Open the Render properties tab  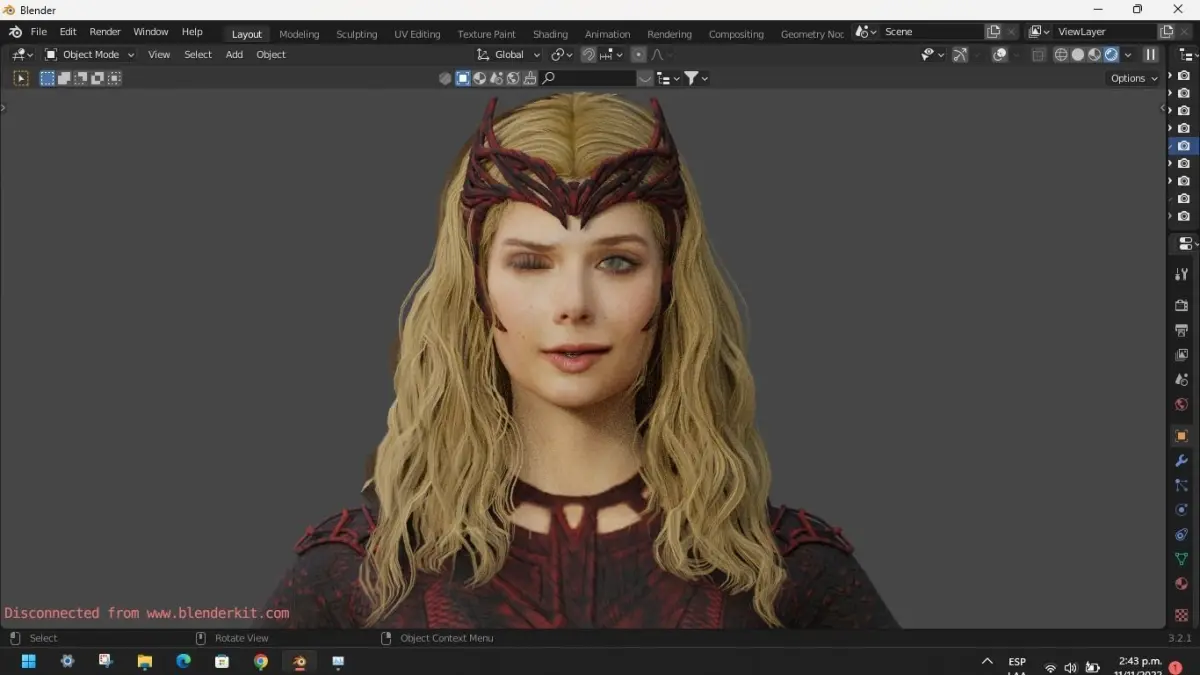click(1181, 305)
